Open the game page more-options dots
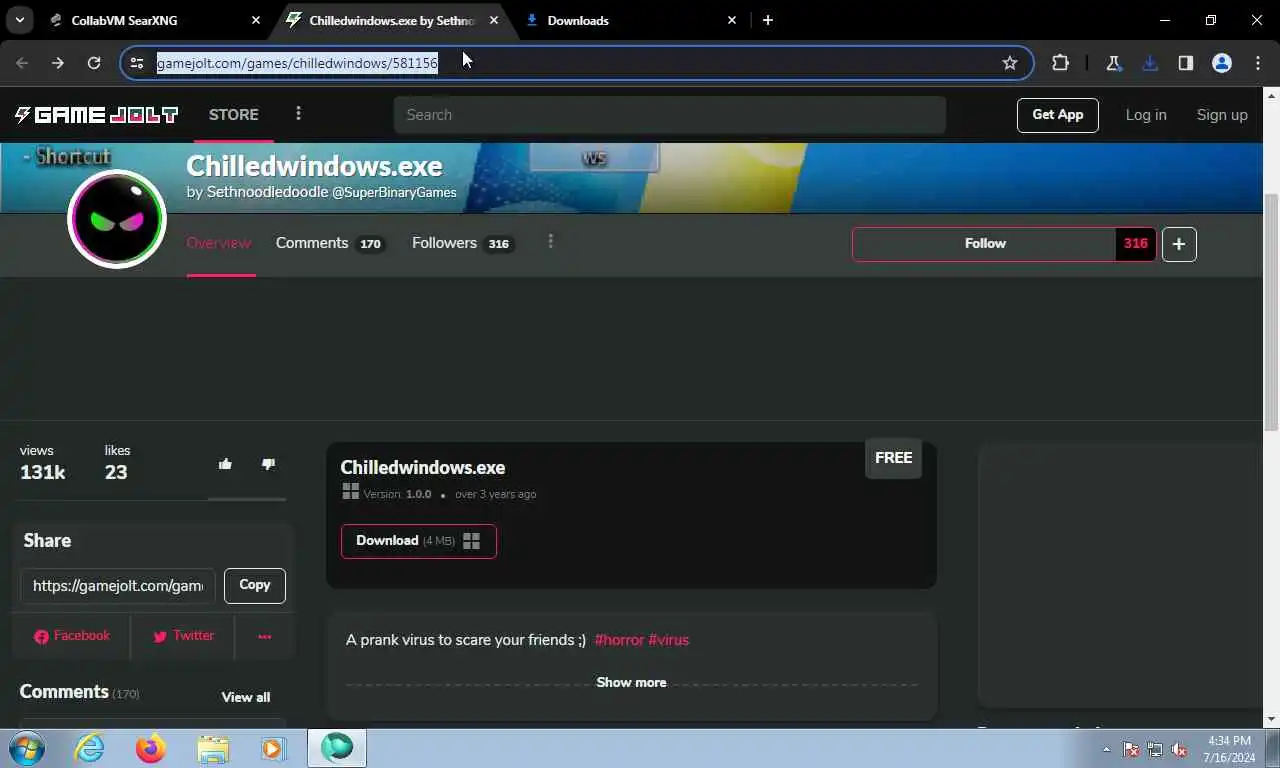The image size is (1280, 768). click(x=550, y=242)
